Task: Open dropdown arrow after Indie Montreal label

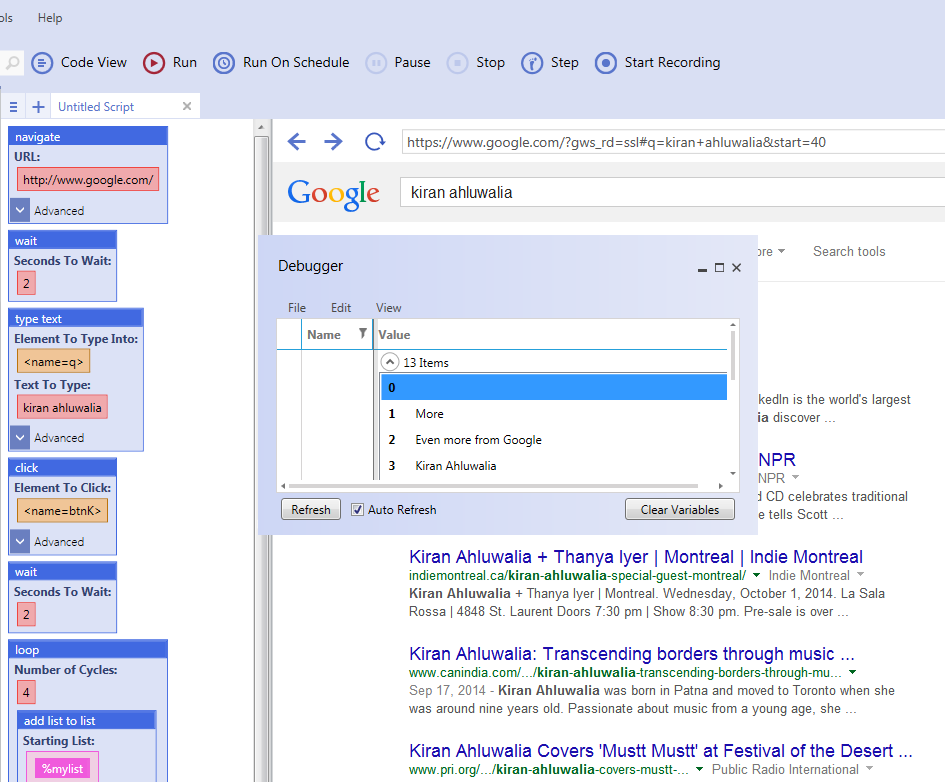Action: point(861,574)
